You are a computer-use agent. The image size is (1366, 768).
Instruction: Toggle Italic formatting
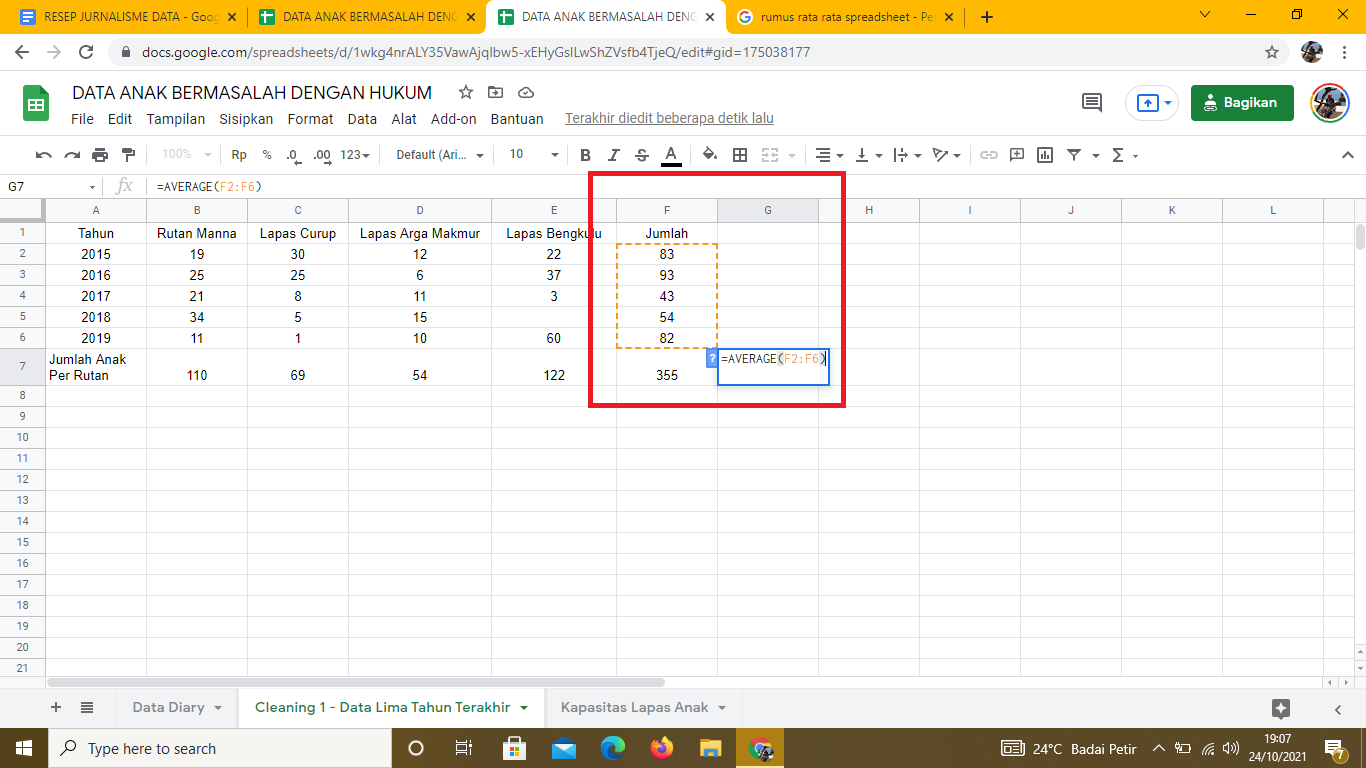coord(614,155)
